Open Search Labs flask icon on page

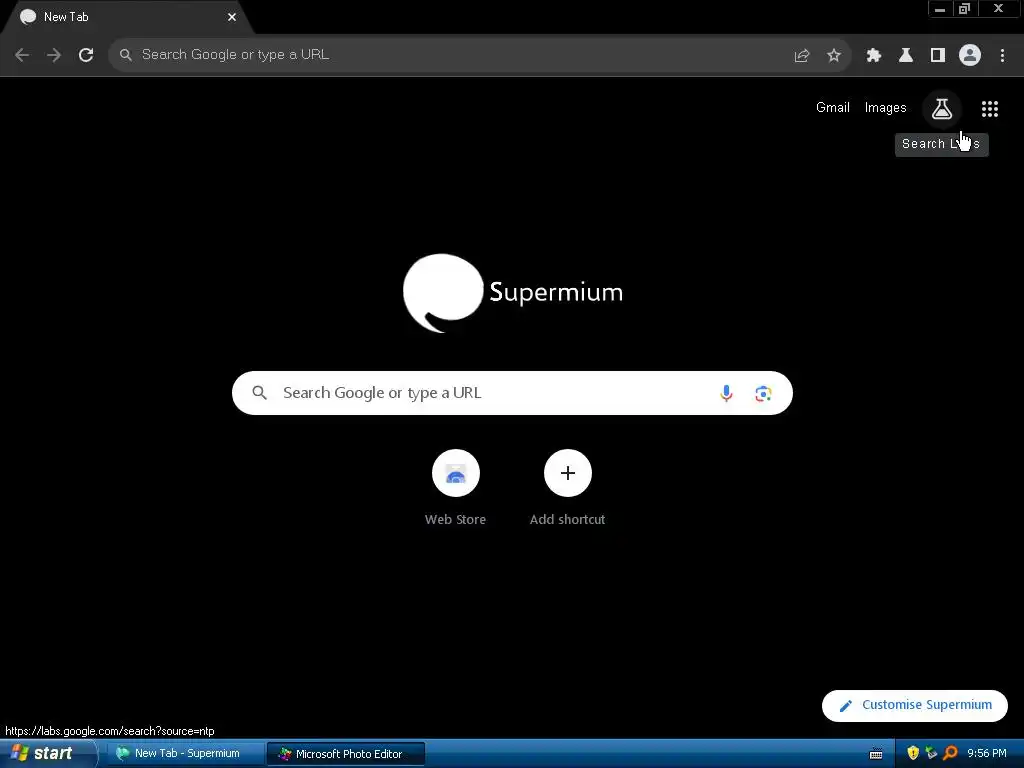[942, 108]
